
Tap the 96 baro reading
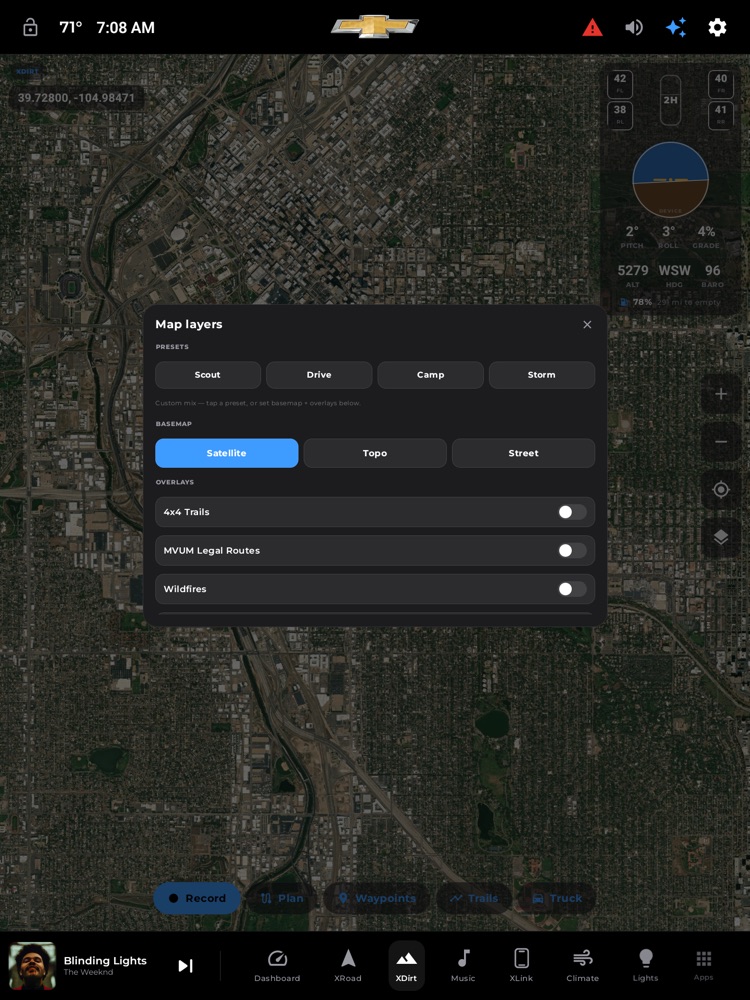point(712,275)
